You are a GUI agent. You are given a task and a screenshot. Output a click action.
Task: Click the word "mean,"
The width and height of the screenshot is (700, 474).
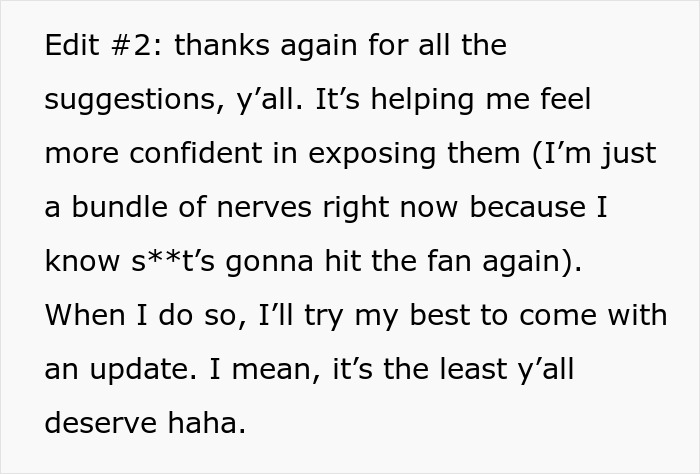[x=261, y=370]
